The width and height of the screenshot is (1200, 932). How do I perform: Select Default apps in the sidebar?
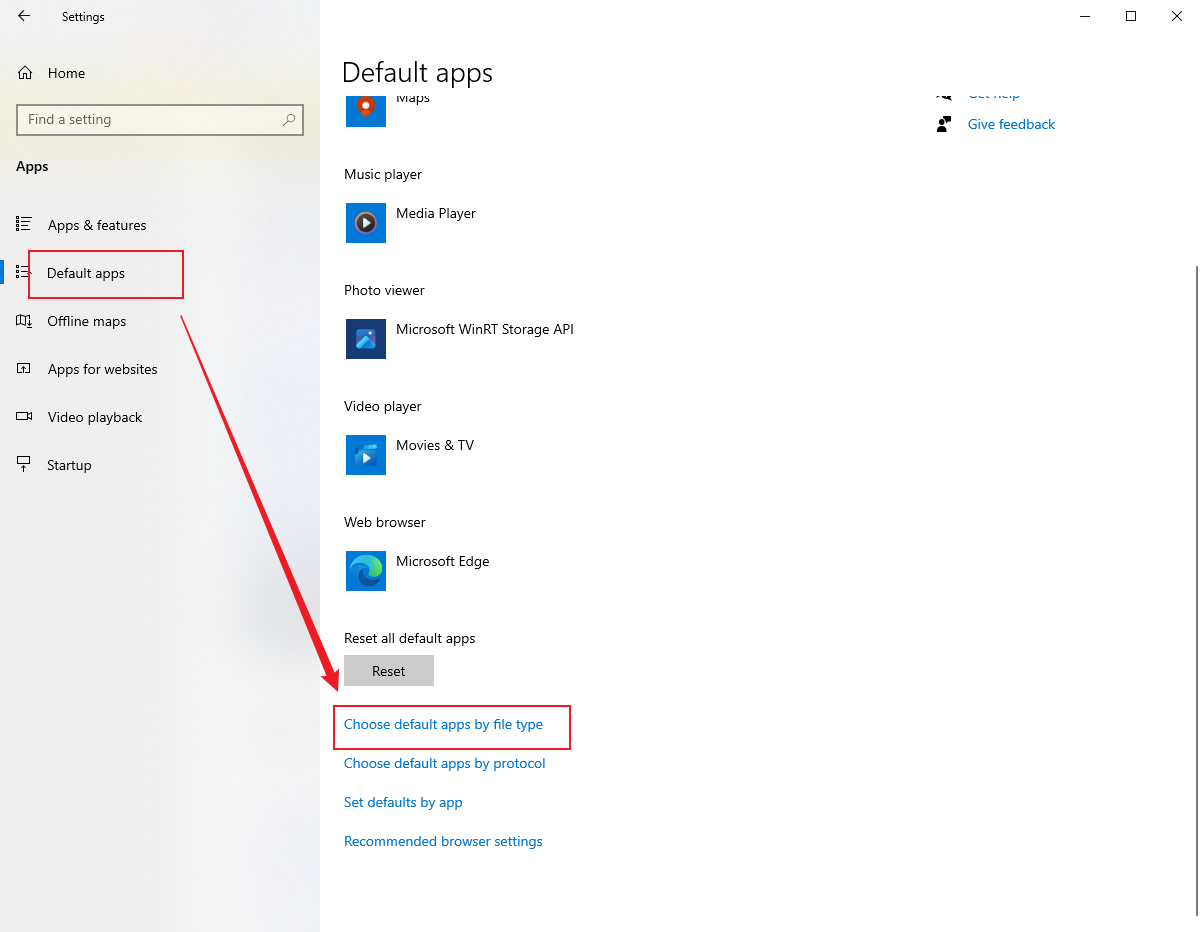pos(86,273)
